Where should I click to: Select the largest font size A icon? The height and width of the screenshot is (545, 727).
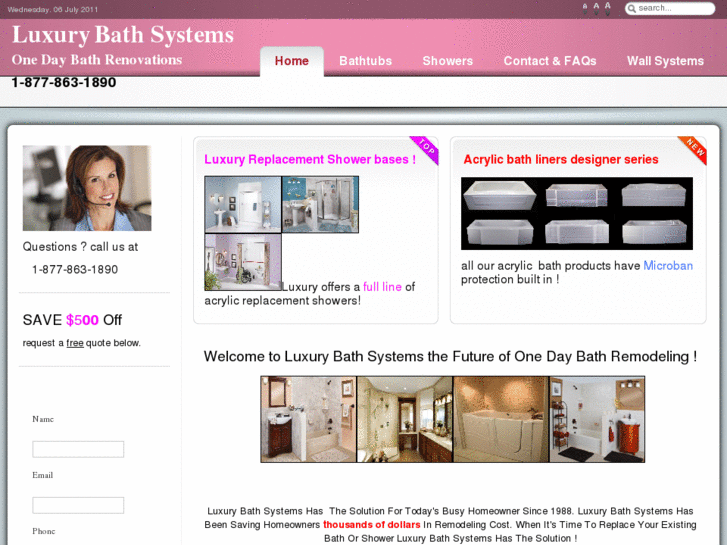tap(607, 7)
